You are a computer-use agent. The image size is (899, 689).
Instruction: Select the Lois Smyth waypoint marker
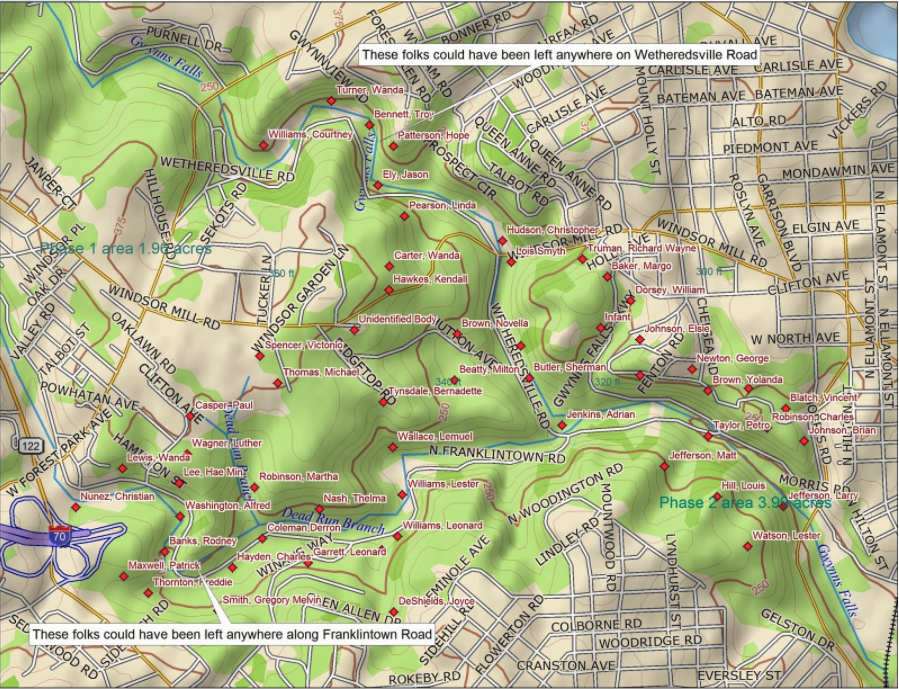(511, 262)
